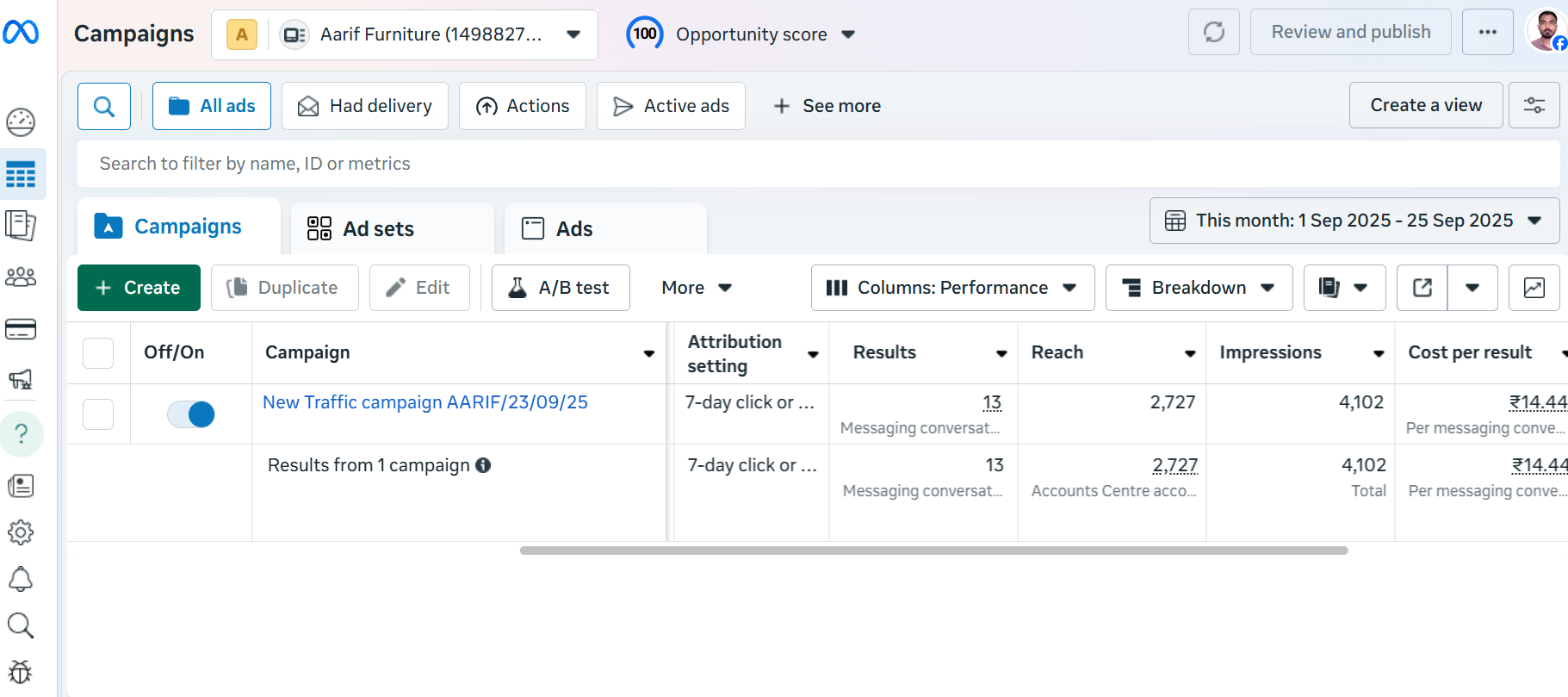Click the green Create button
Viewport: 1568px width, 697px height.
139,288
